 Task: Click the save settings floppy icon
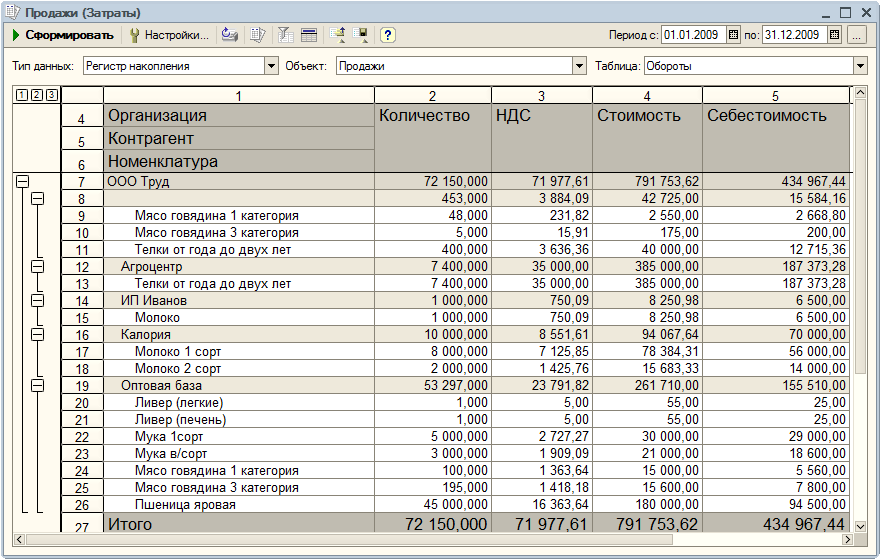click(360, 35)
